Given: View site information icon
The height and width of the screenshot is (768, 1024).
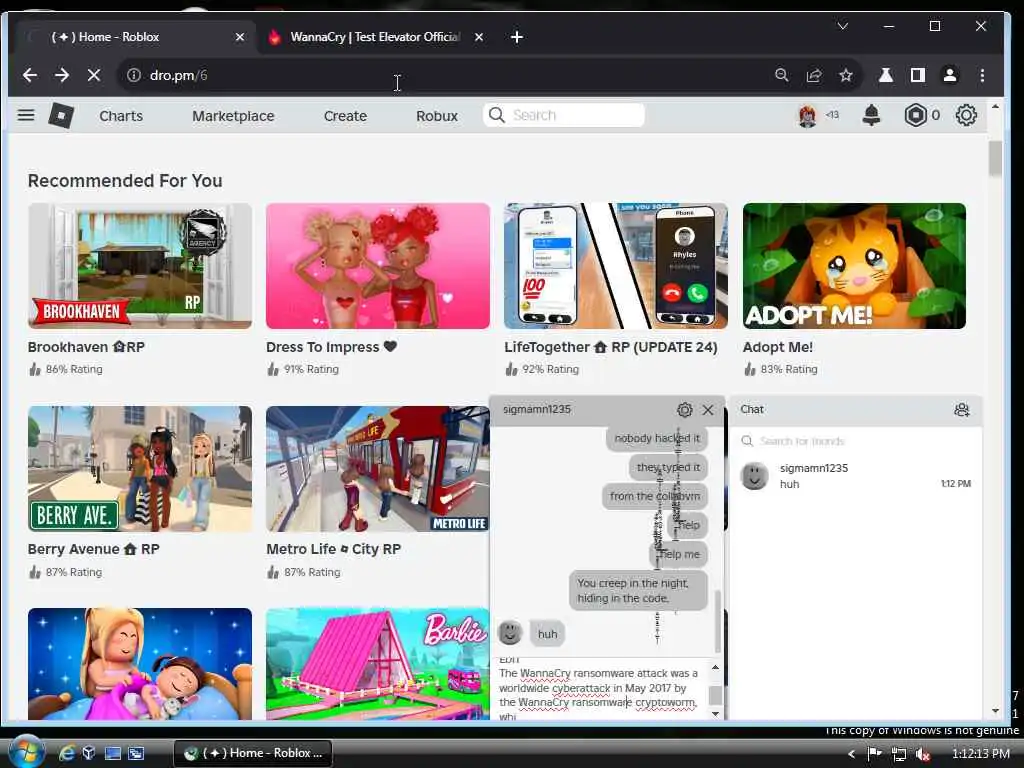Looking at the screenshot, I should (134, 75).
